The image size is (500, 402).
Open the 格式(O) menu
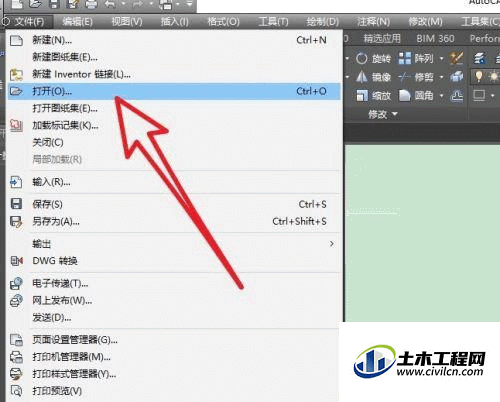223,22
